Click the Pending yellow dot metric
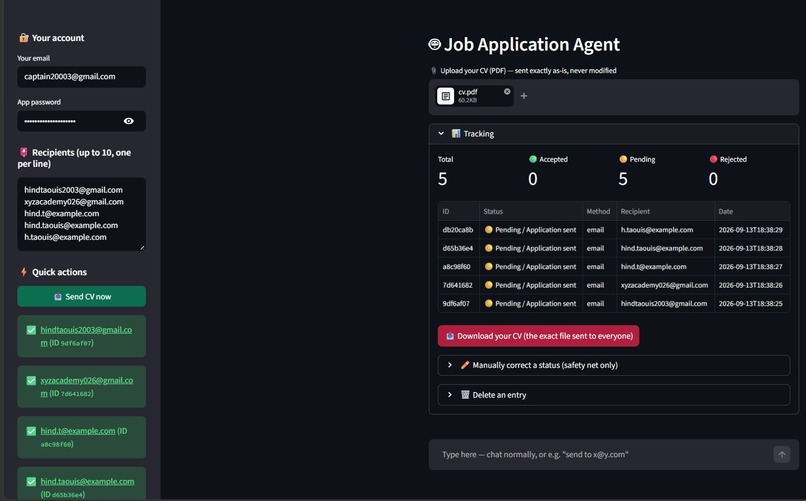Image resolution: width=806 pixels, height=501 pixels. (x=623, y=159)
